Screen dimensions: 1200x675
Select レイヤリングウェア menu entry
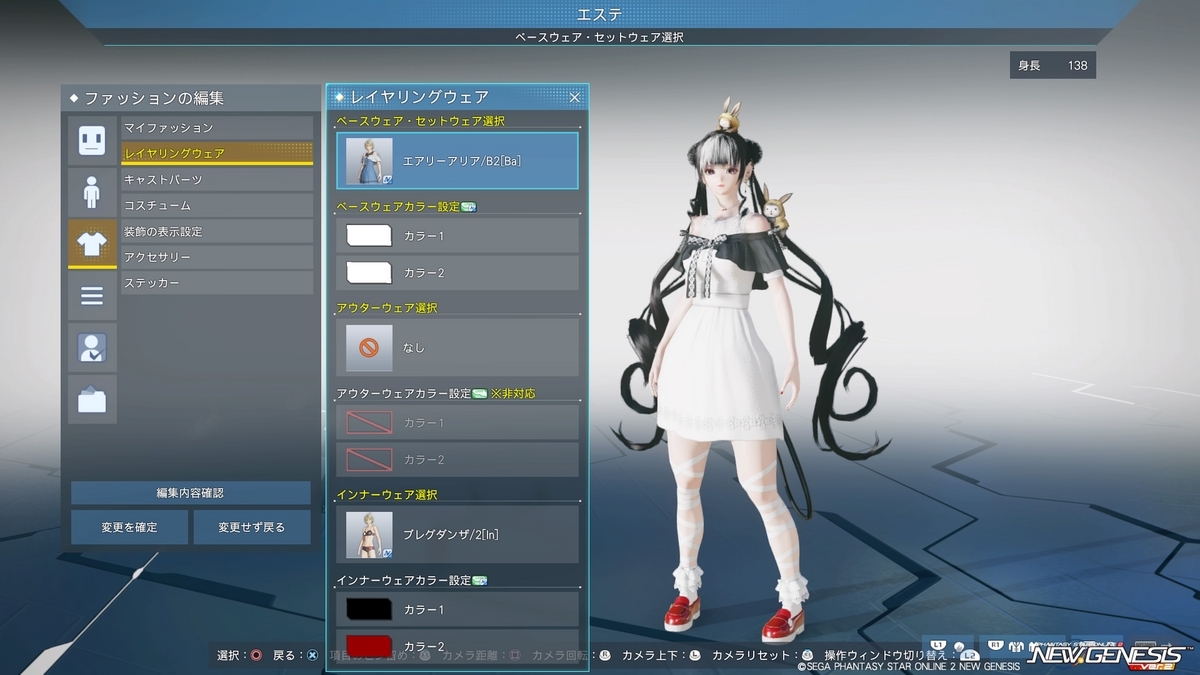click(x=217, y=153)
